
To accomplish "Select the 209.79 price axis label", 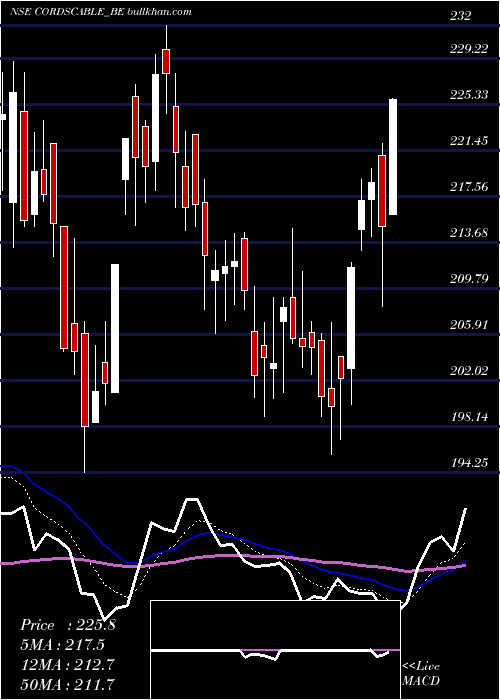I will point(469,279).
